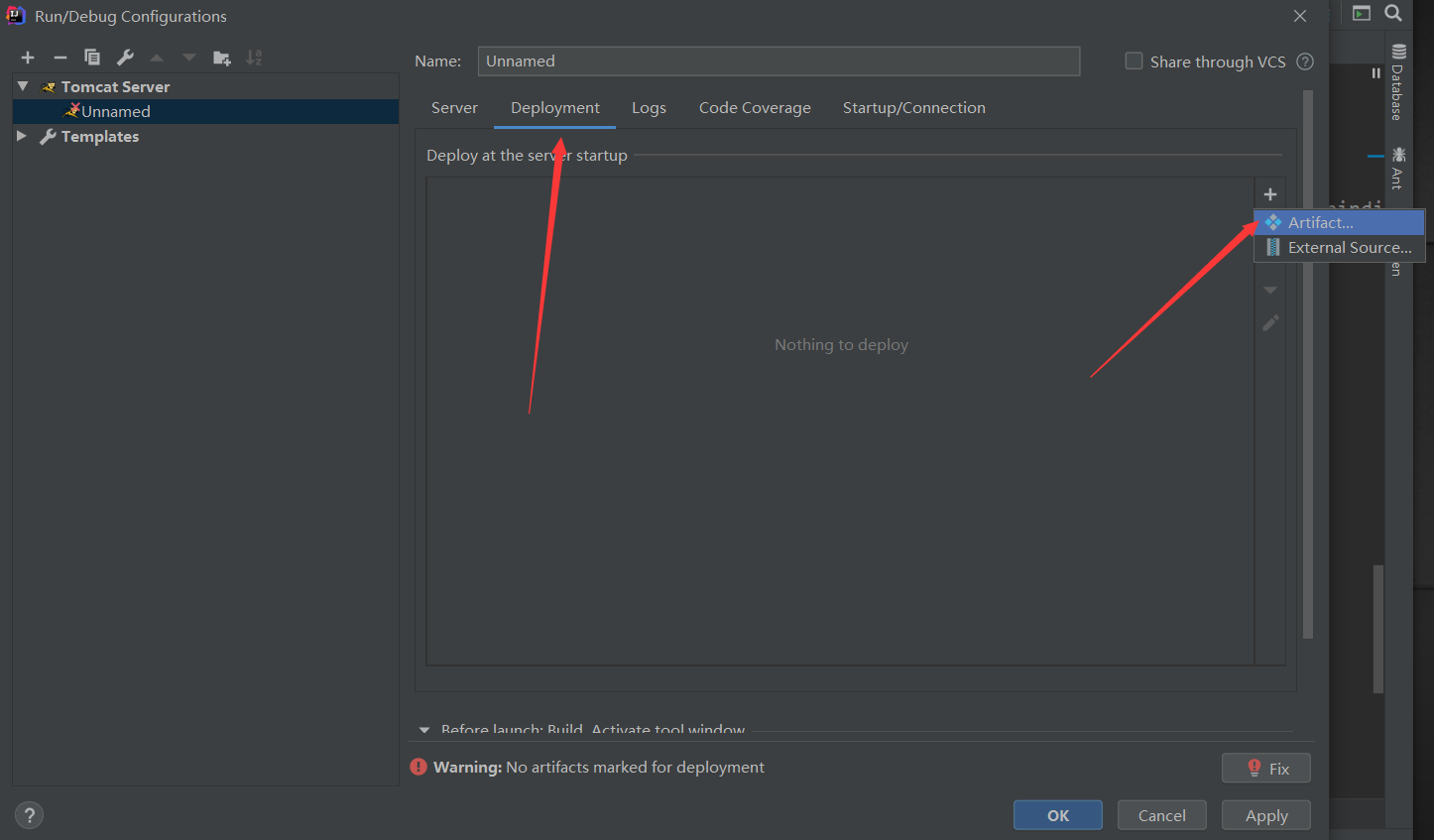The width and height of the screenshot is (1434, 840).
Task: Sort configurations alphabetically
Action: click(x=254, y=58)
